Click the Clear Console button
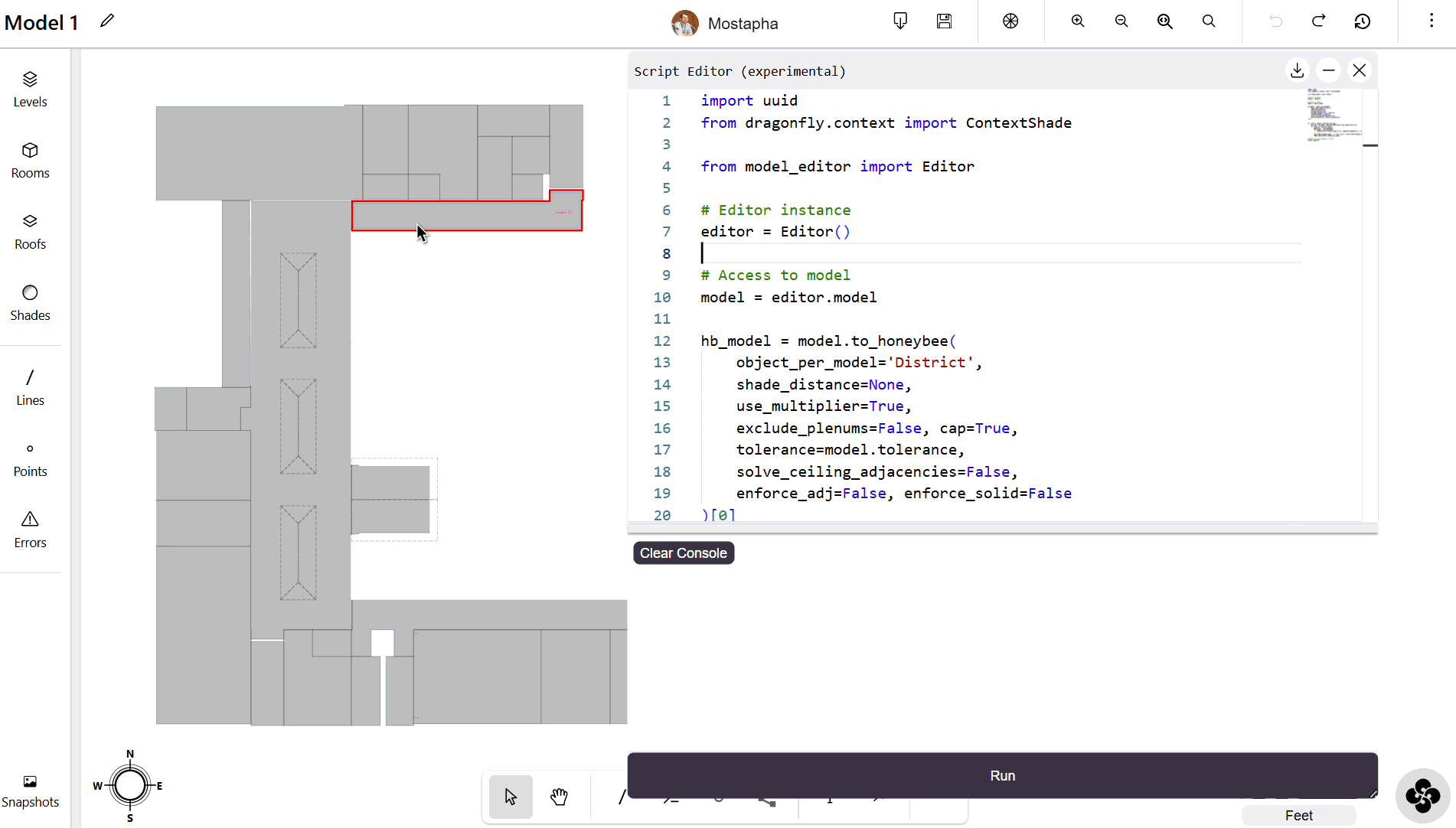The width and height of the screenshot is (1456, 828). coord(683,553)
